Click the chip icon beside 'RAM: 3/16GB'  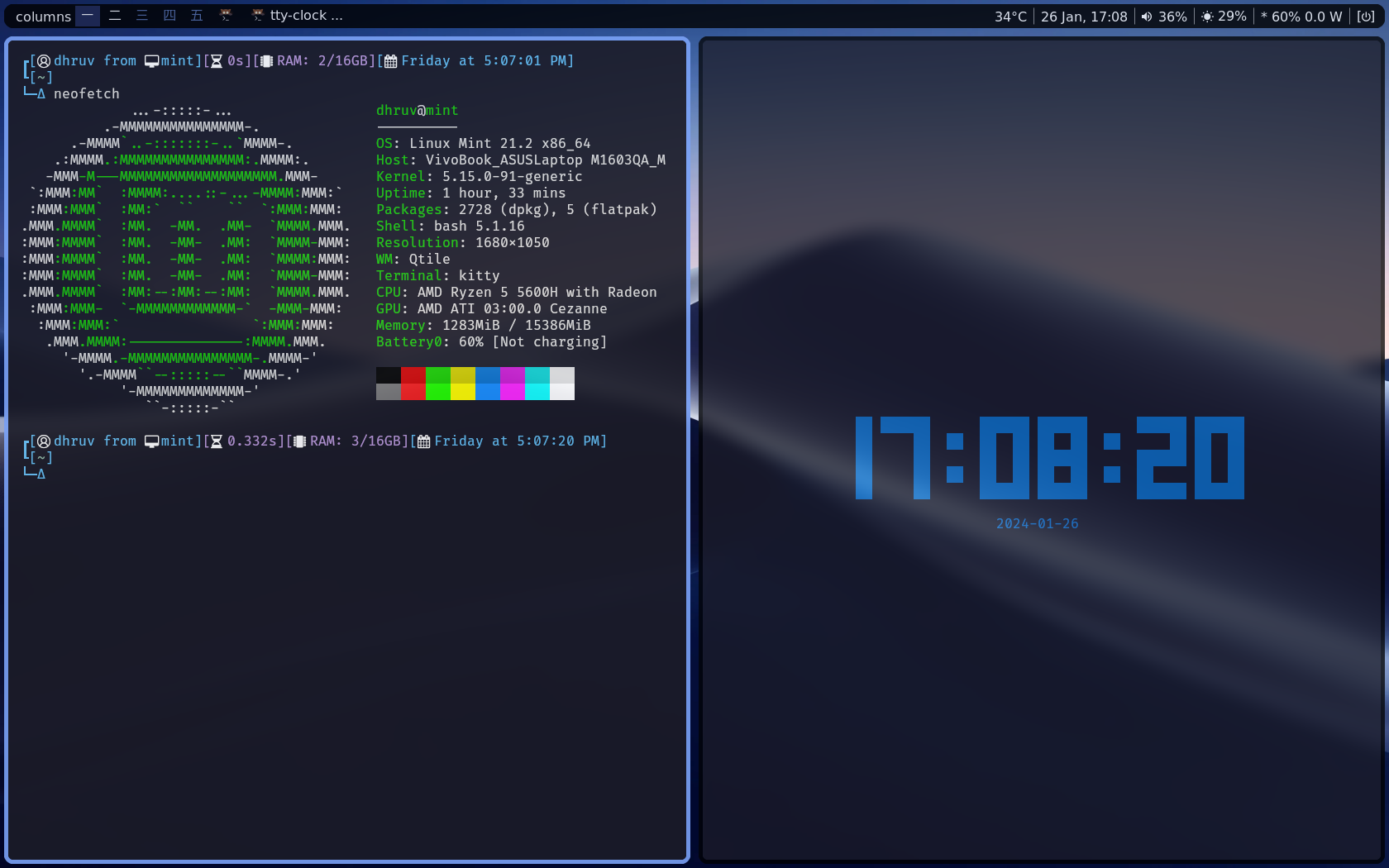click(300, 441)
